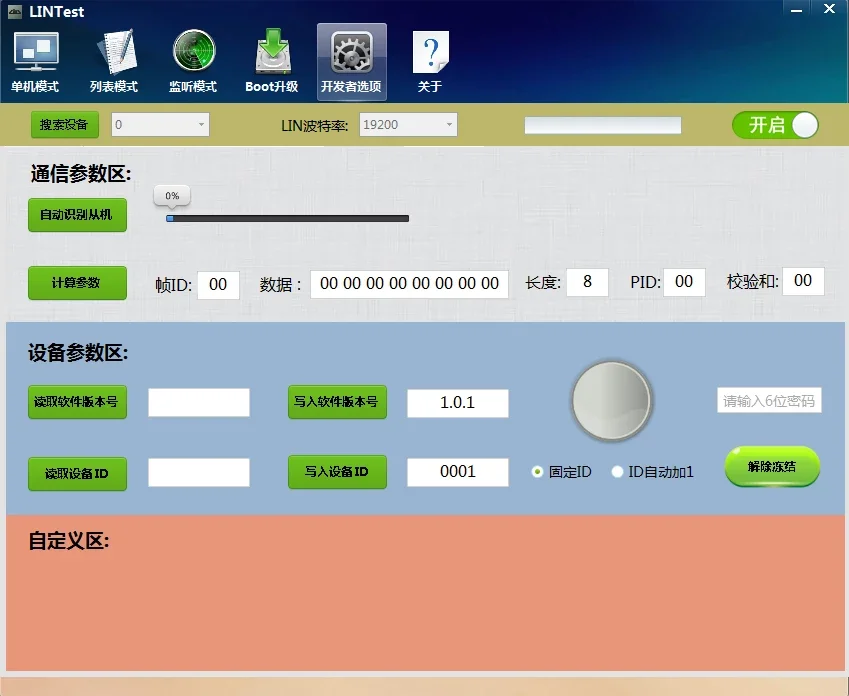Open 开发者选项 gear icon
849x696 pixels.
tap(352, 52)
